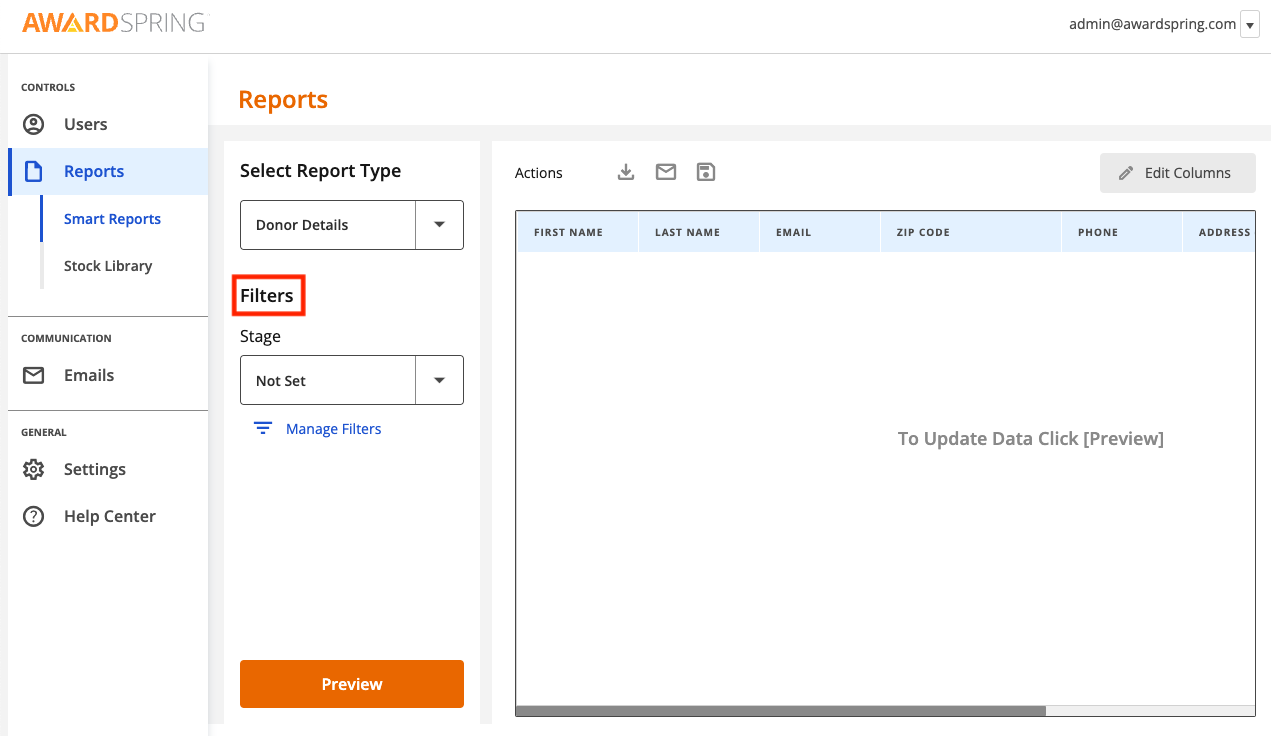Click the Settings gear icon
The height and width of the screenshot is (736, 1271).
click(x=33, y=469)
